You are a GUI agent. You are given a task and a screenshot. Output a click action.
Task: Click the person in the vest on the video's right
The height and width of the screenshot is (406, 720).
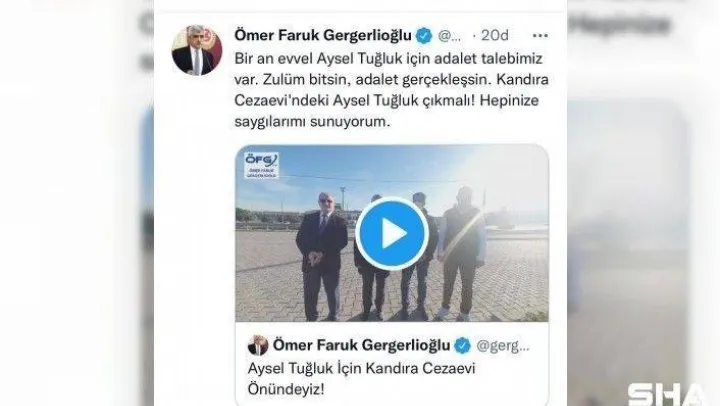coord(461,253)
